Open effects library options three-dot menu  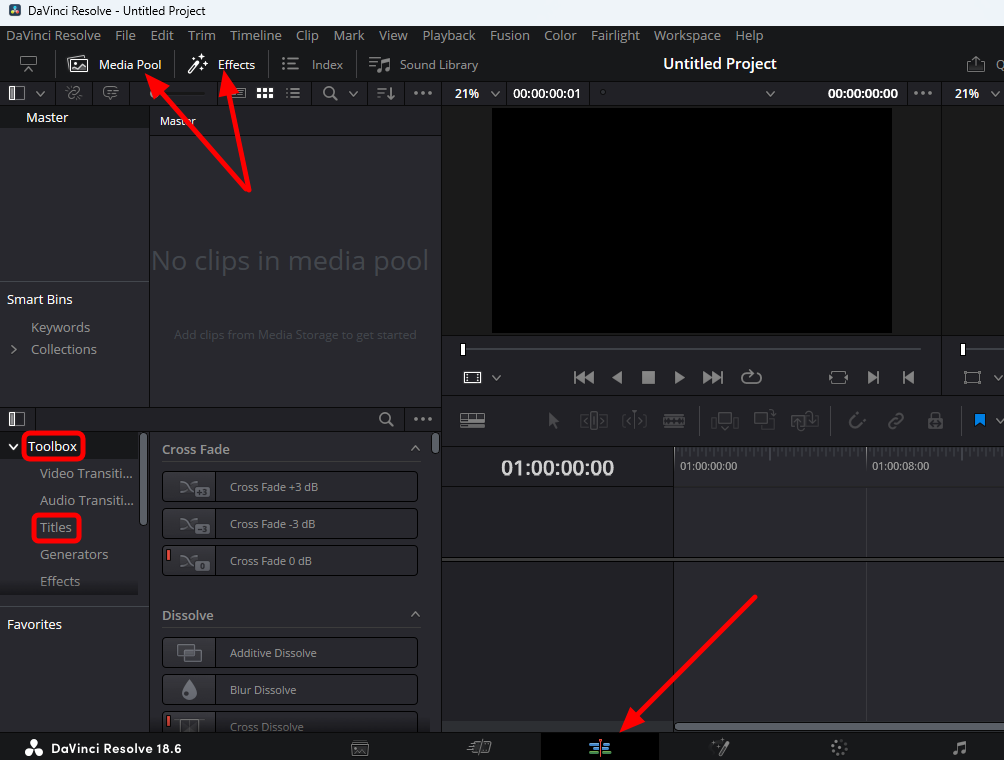pos(423,419)
